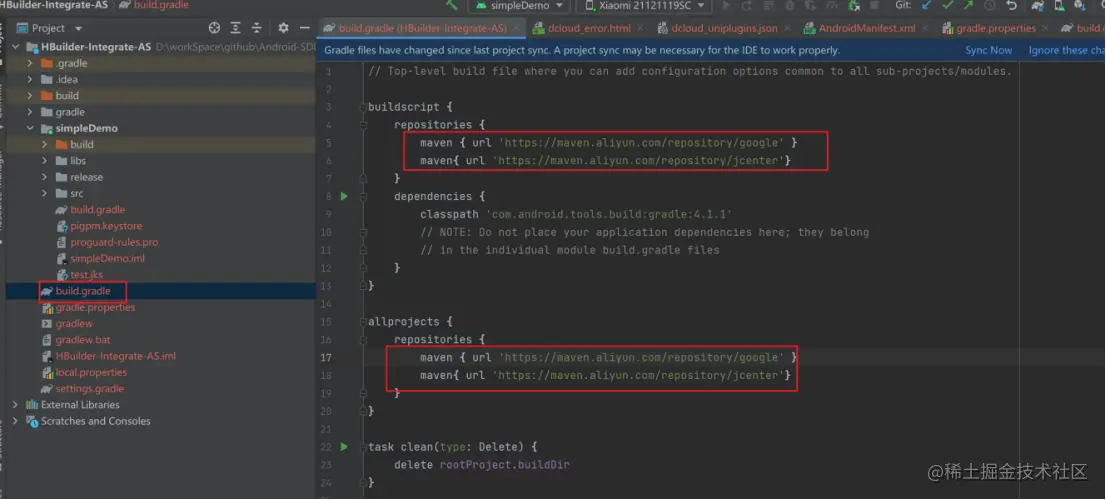Expand the src folder arrow
This screenshot has width=1106, height=500.
coord(44,193)
